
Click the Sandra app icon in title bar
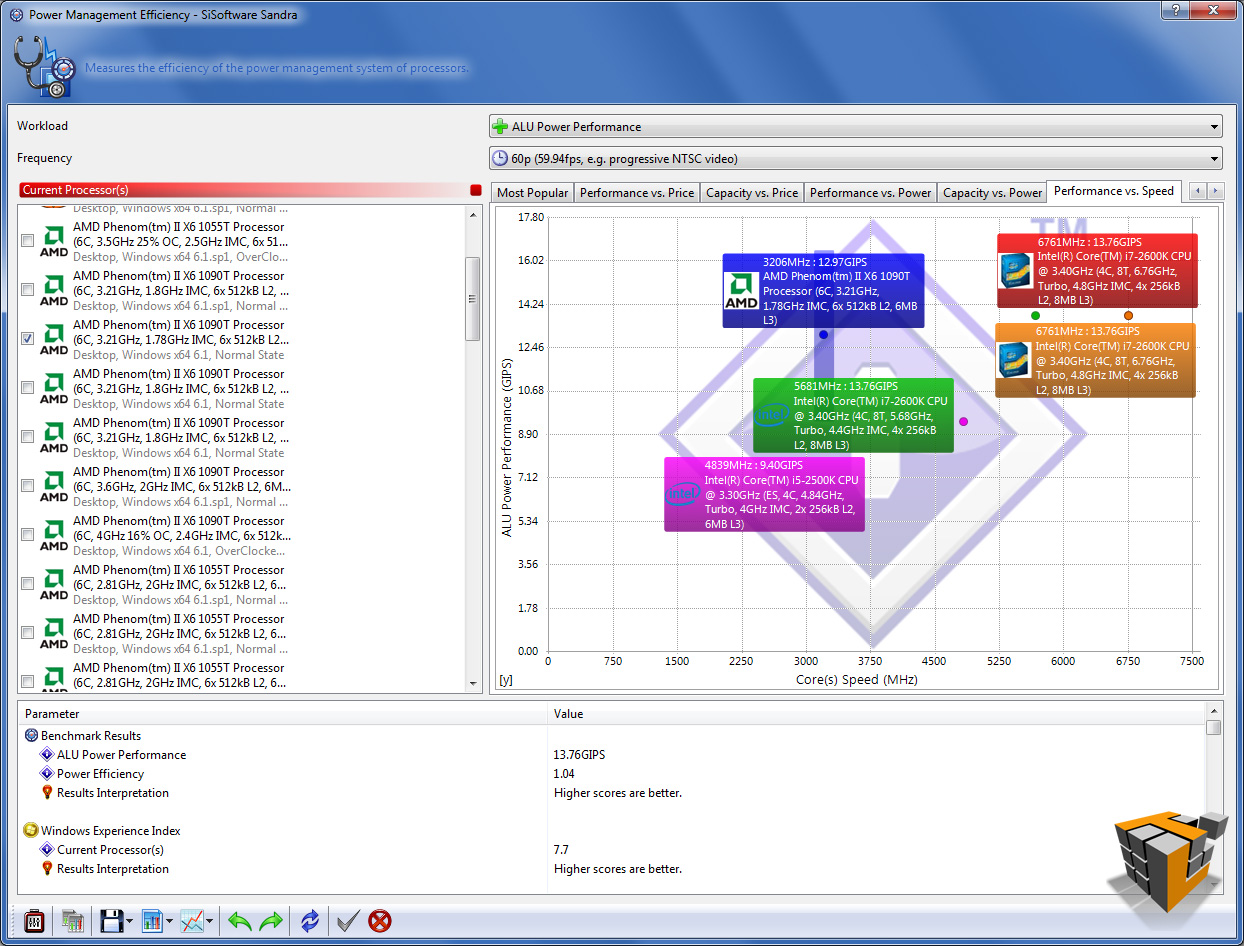click(17, 15)
